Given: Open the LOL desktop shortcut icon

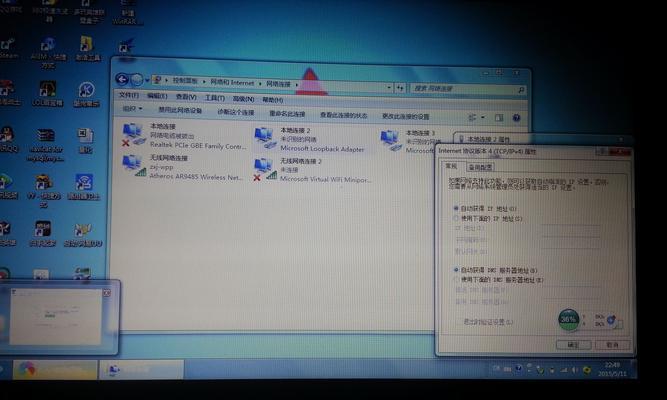Looking at the screenshot, I should tap(47, 94).
